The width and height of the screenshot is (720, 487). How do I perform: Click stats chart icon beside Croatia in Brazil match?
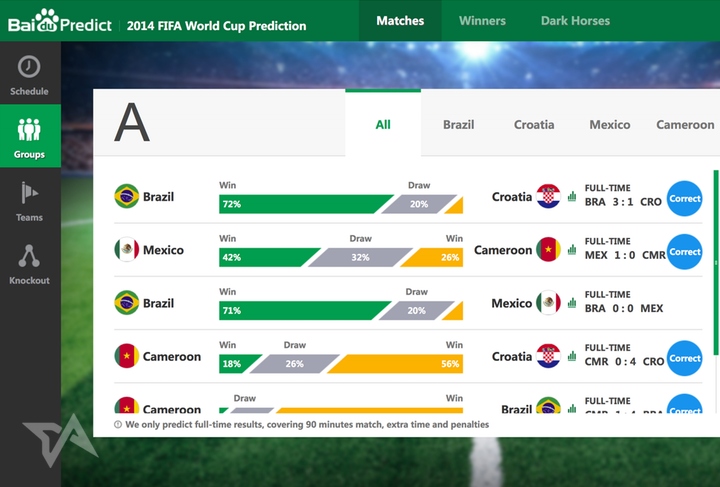pyautogui.click(x=572, y=196)
